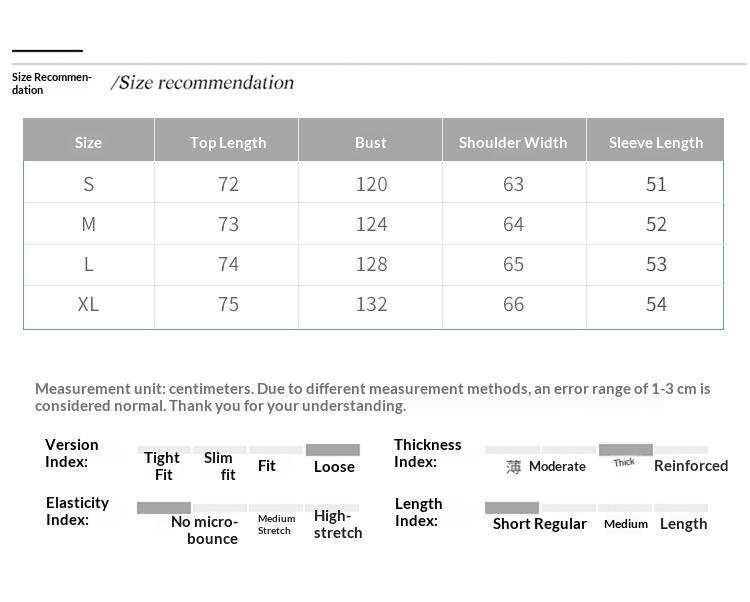The image size is (750, 602).
Task: Click the highlighted Short bar in Length Index
Action: click(x=512, y=508)
